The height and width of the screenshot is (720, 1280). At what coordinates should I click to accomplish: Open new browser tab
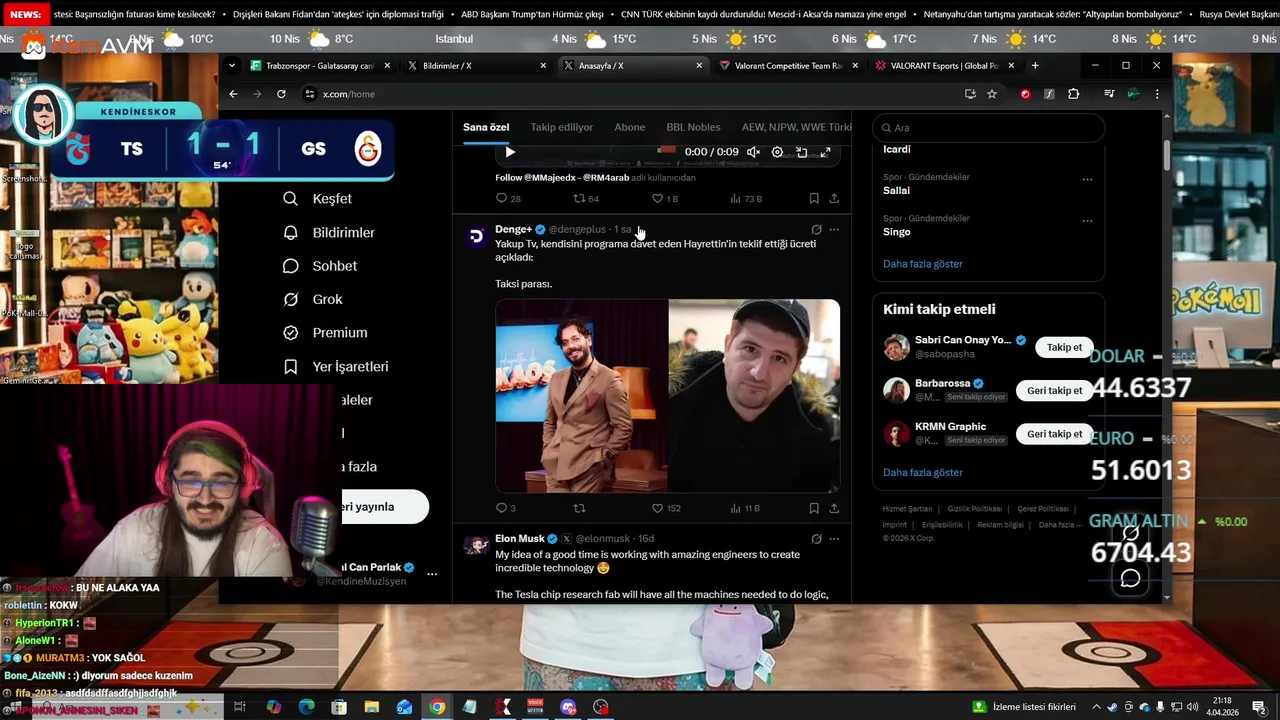pyautogui.click(x=1035, y=65)
